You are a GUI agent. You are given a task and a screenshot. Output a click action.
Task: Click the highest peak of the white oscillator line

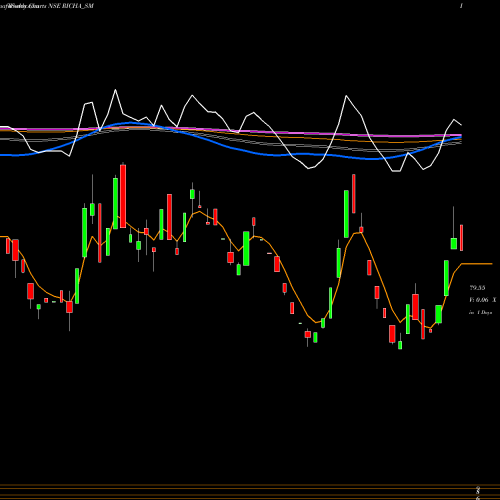pyautogui.click(x=116, y=90)
